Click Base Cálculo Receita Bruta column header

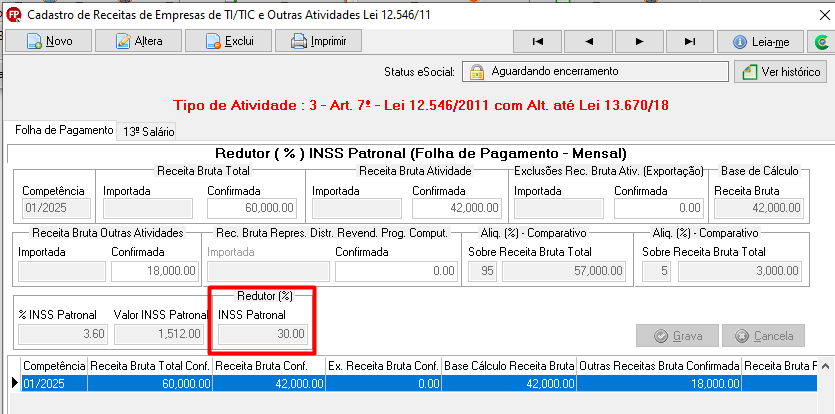[x=509, y=366]
